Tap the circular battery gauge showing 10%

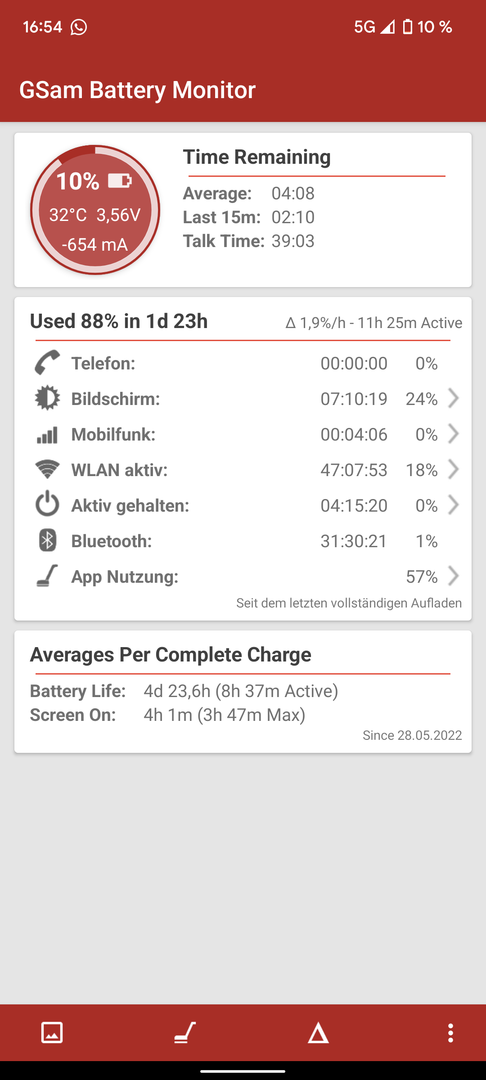click(x=95, y=209)
